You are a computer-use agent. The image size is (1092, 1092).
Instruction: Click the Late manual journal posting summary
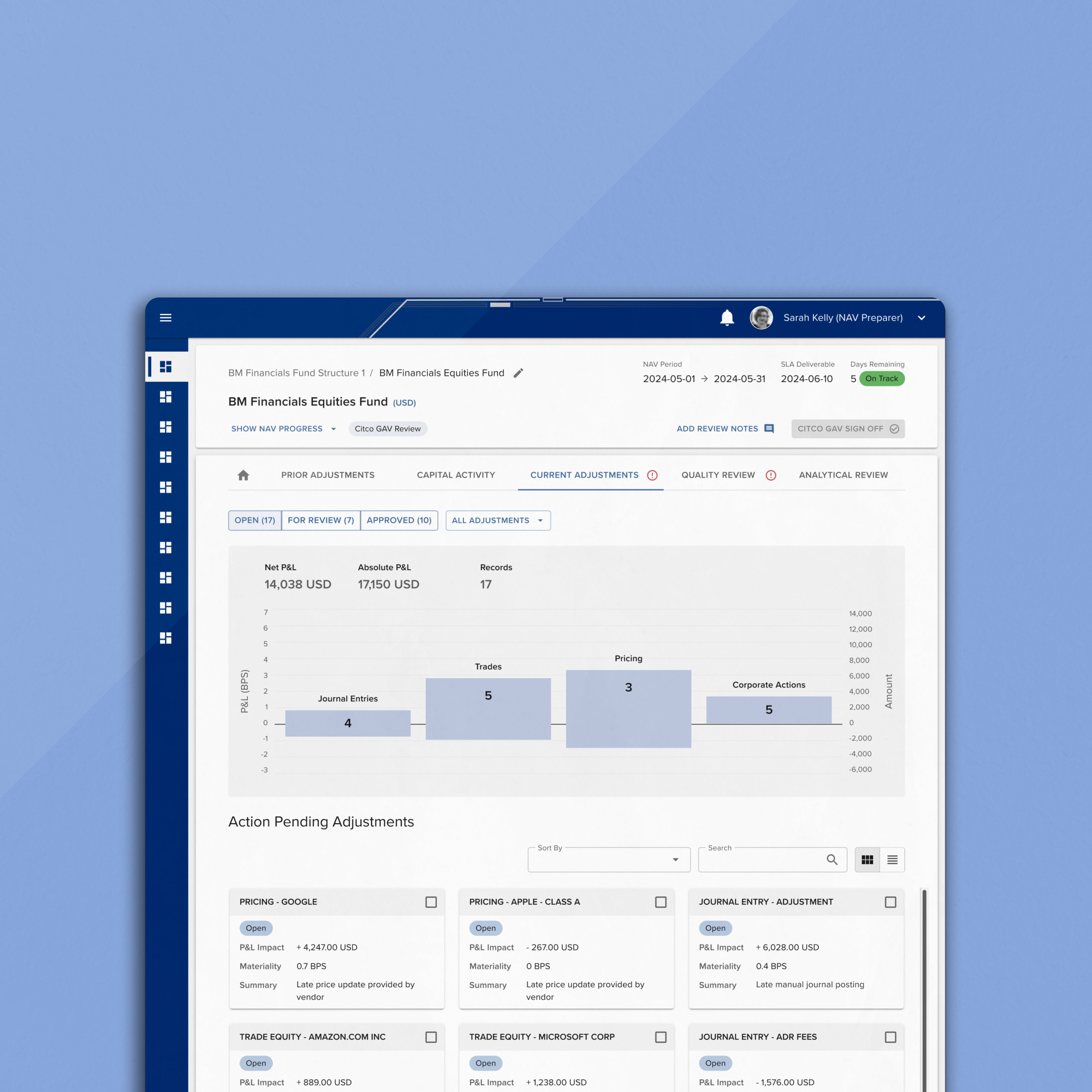pos(810,985)
